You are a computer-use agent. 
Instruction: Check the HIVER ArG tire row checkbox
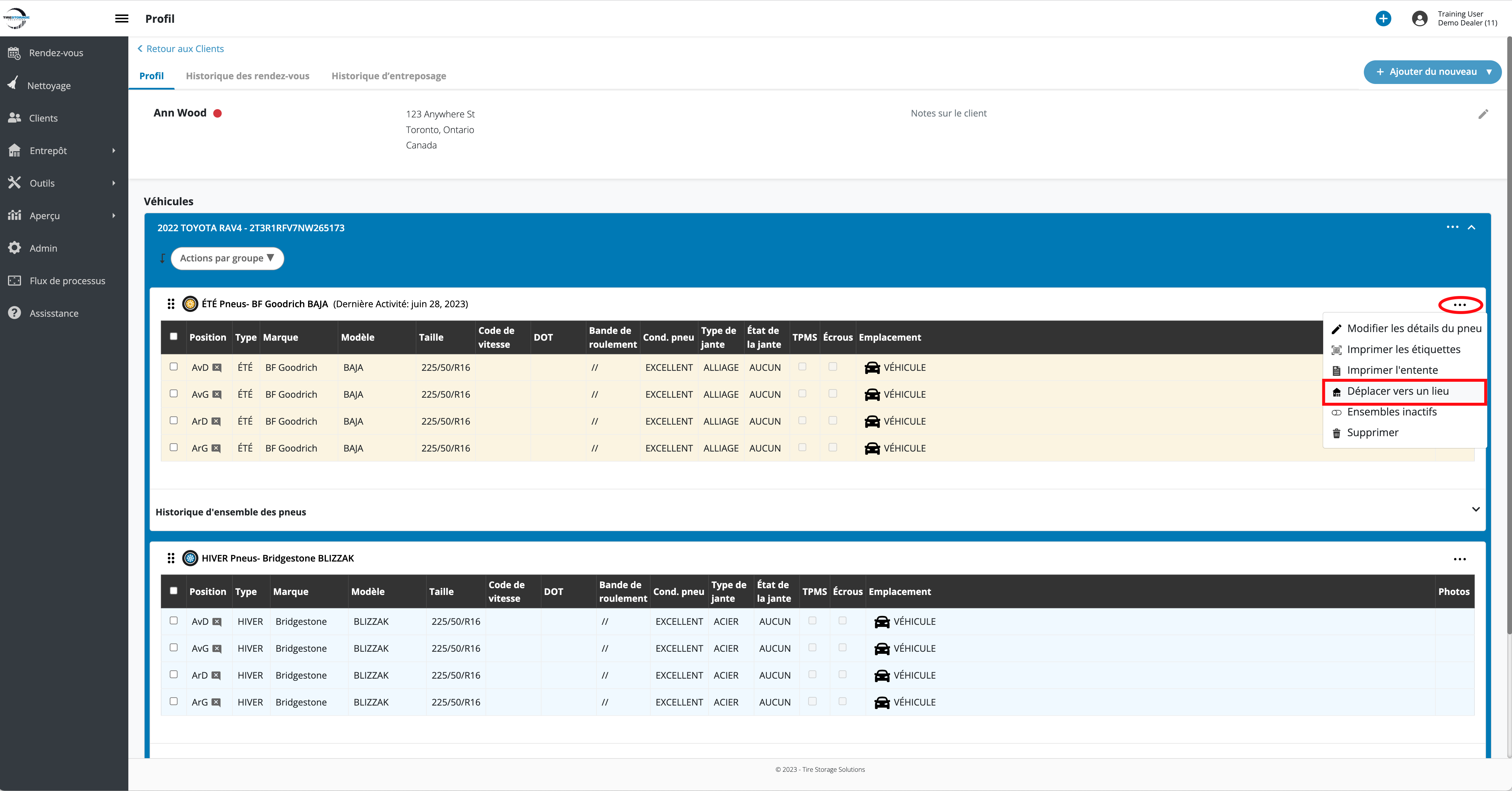tap(174, 701)
